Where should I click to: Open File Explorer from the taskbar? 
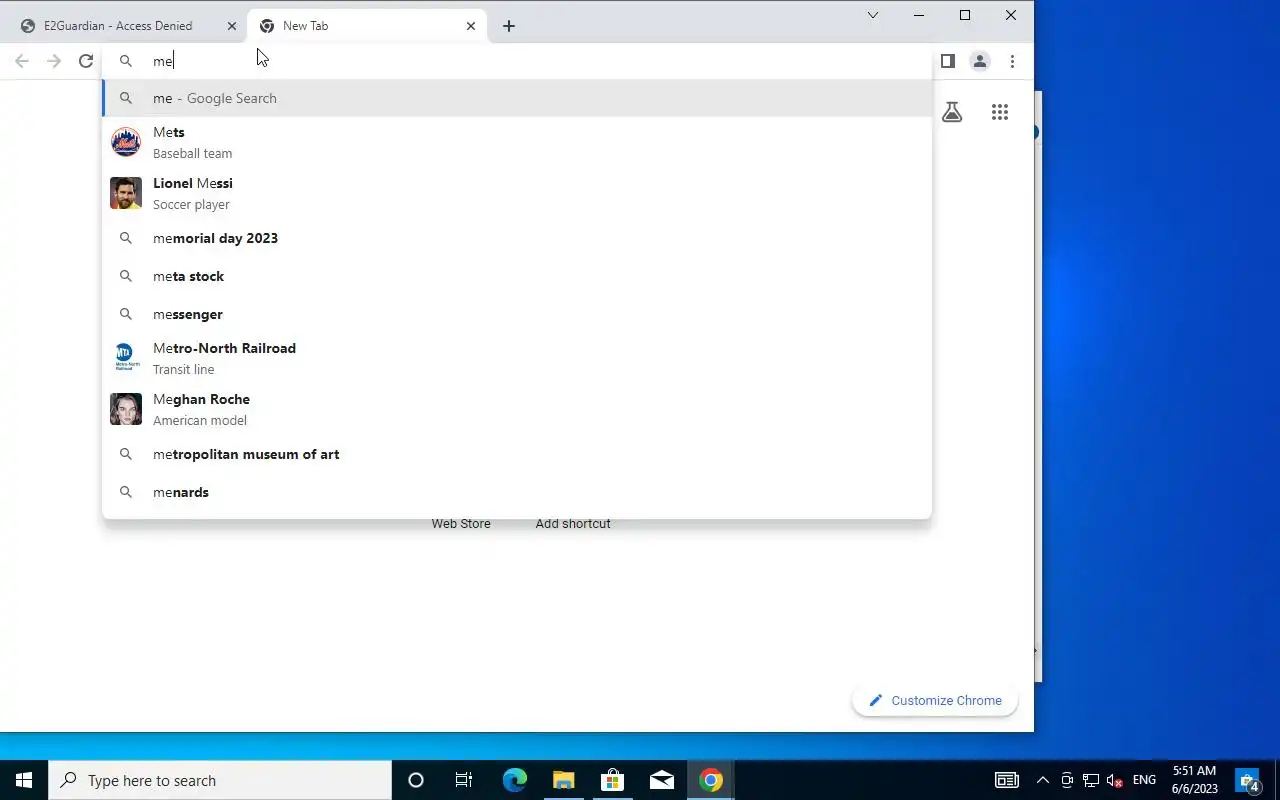[563, 780]
